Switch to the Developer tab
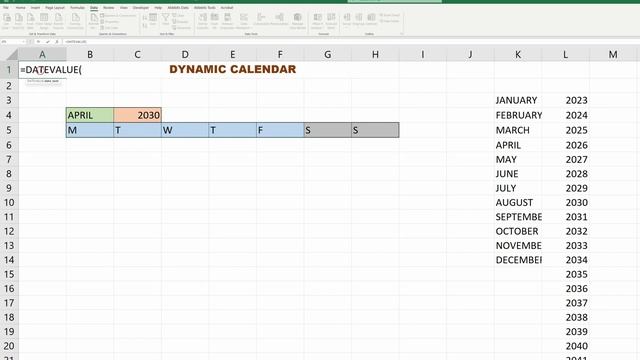Screen dimensions: 640x360 (140, 7)
